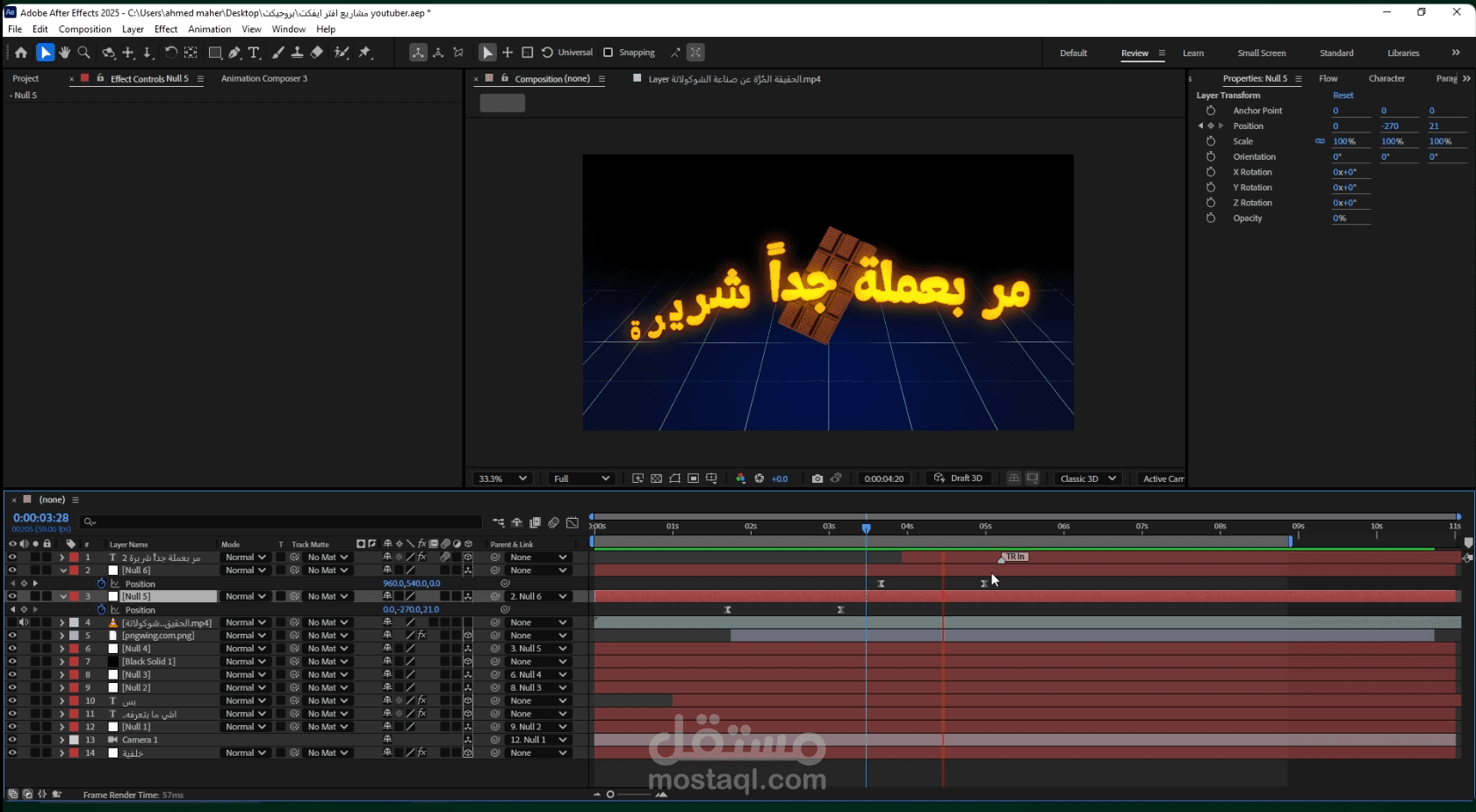Collapse the Null 5 layer properties
The height and width of the screenshot is (812, 1476).
(x=62, y=597)
